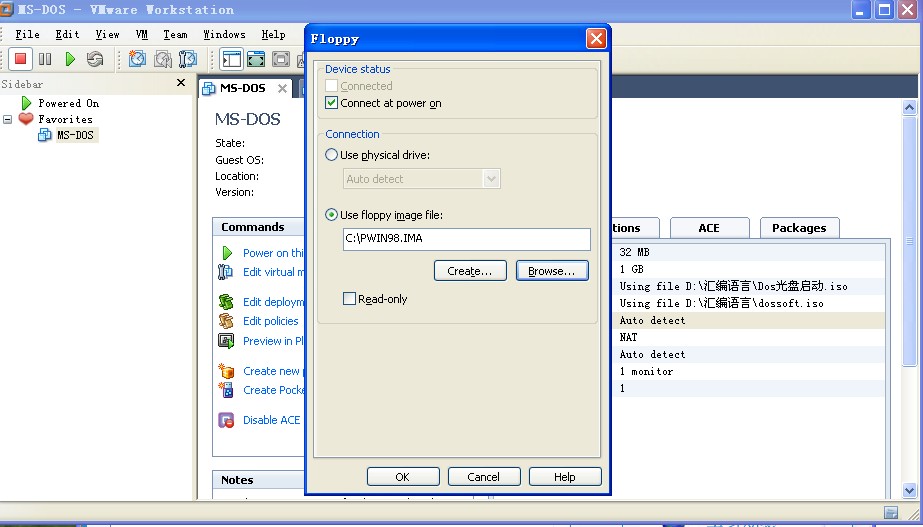The width and height of the screenshot is (923, 527).
Task: Open the Edit menu
Action: pos(67,35)
